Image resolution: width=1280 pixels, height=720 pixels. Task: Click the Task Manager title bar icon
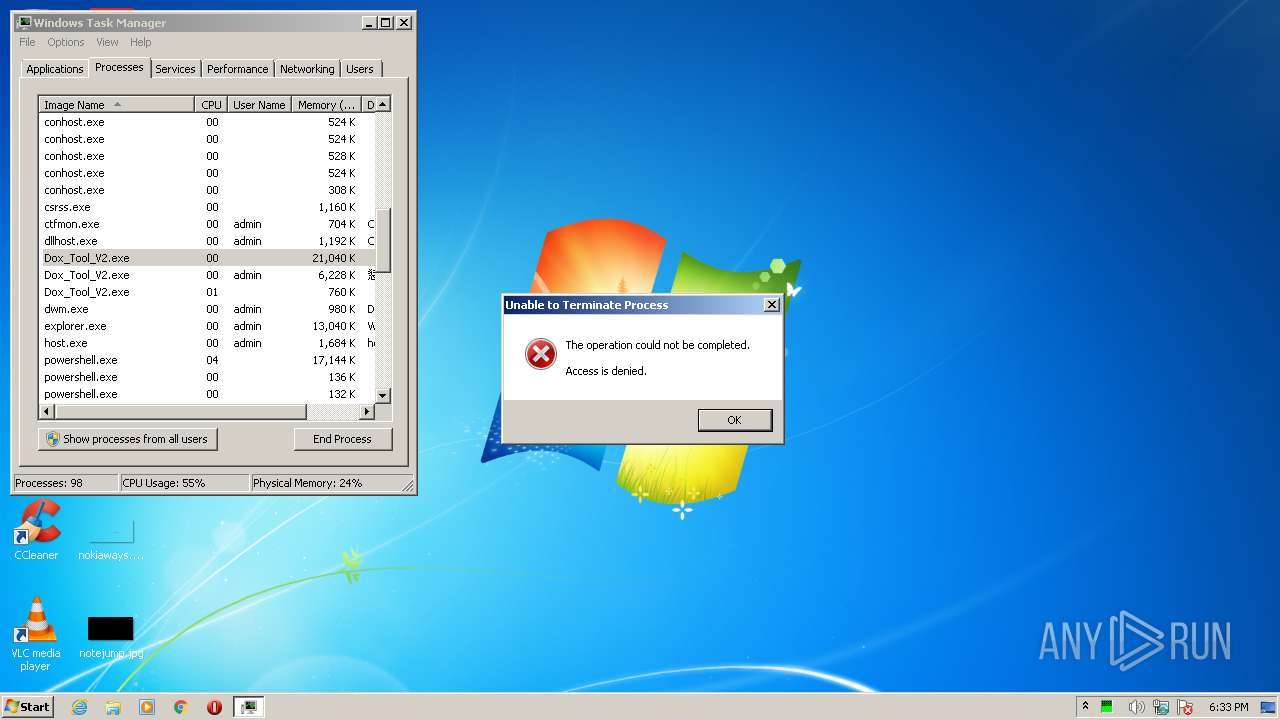coord(24,22)
